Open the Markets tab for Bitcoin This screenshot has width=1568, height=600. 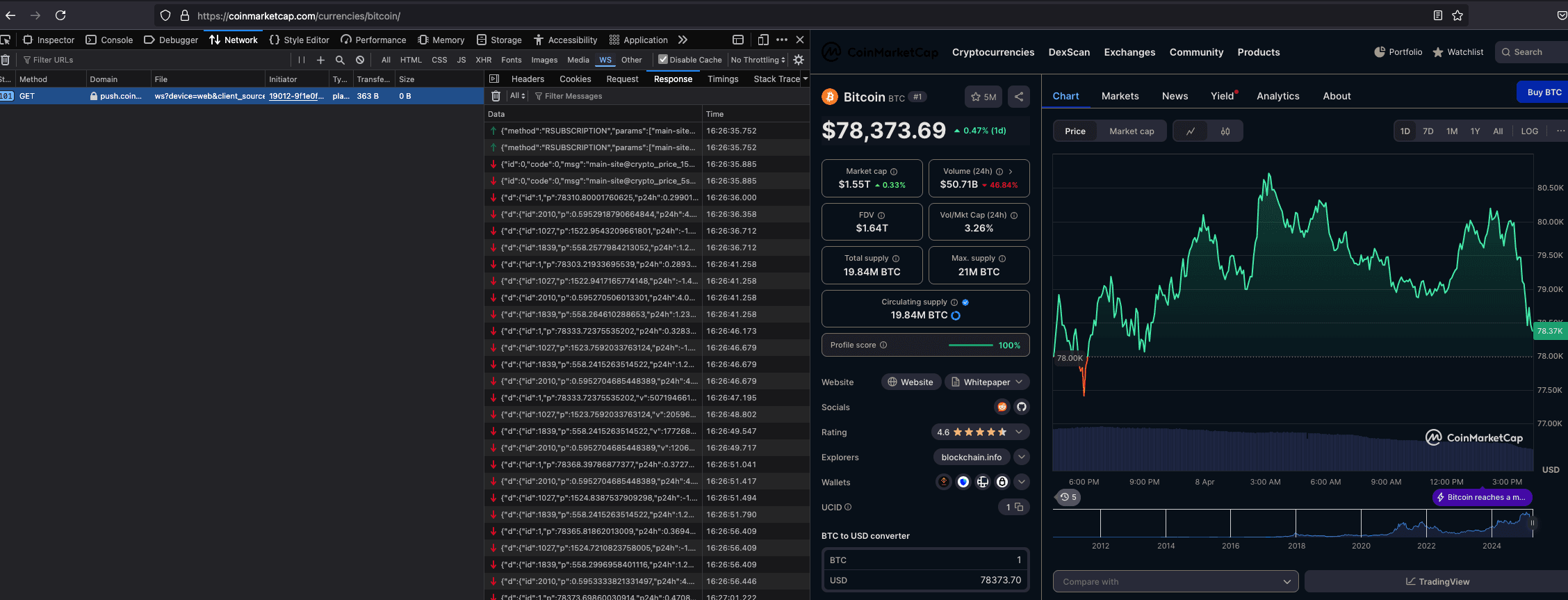click(1120, 96)
